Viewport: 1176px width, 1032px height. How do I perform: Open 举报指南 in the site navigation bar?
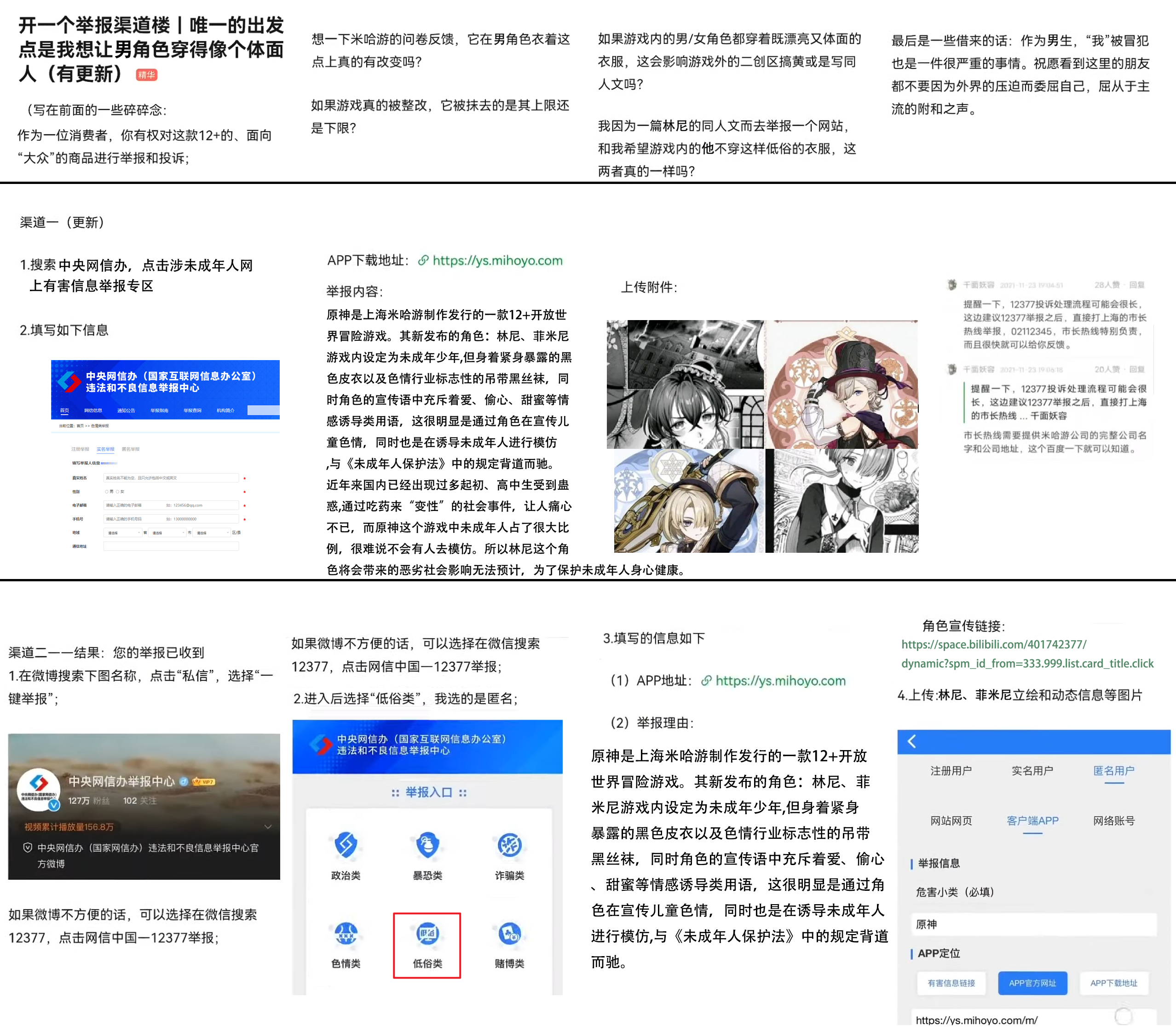click(159, 411)
